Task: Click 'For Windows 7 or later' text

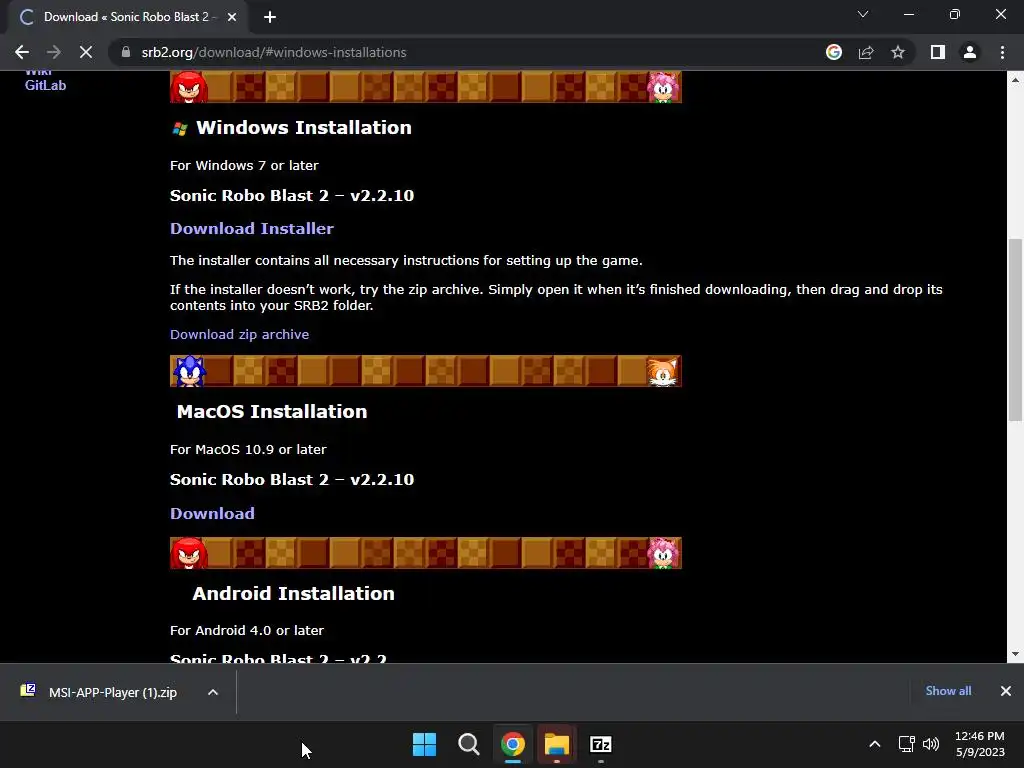Action: click(x=244, y=165)
